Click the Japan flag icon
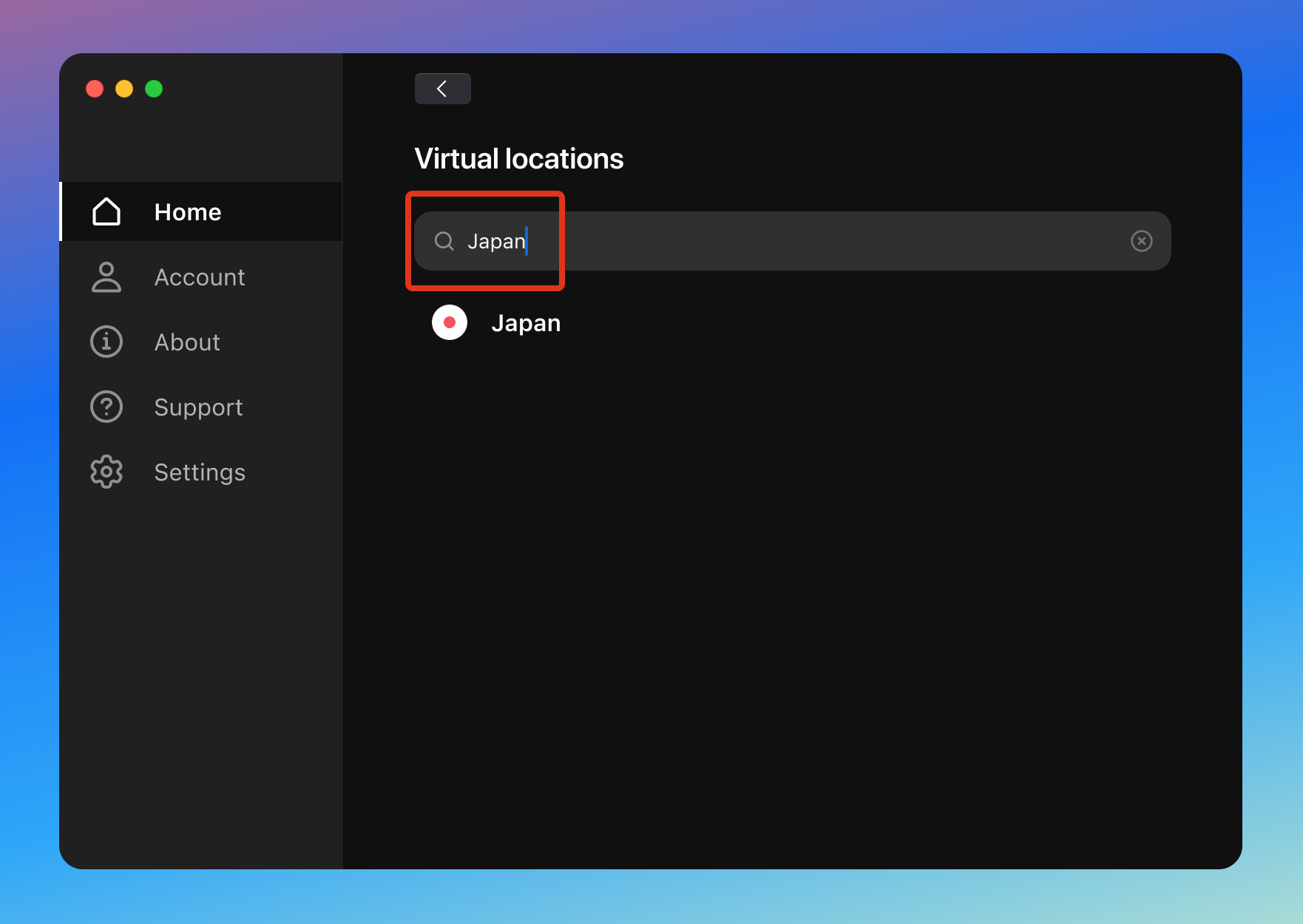Screen dimensions: 1303x924 click(450, 322)
